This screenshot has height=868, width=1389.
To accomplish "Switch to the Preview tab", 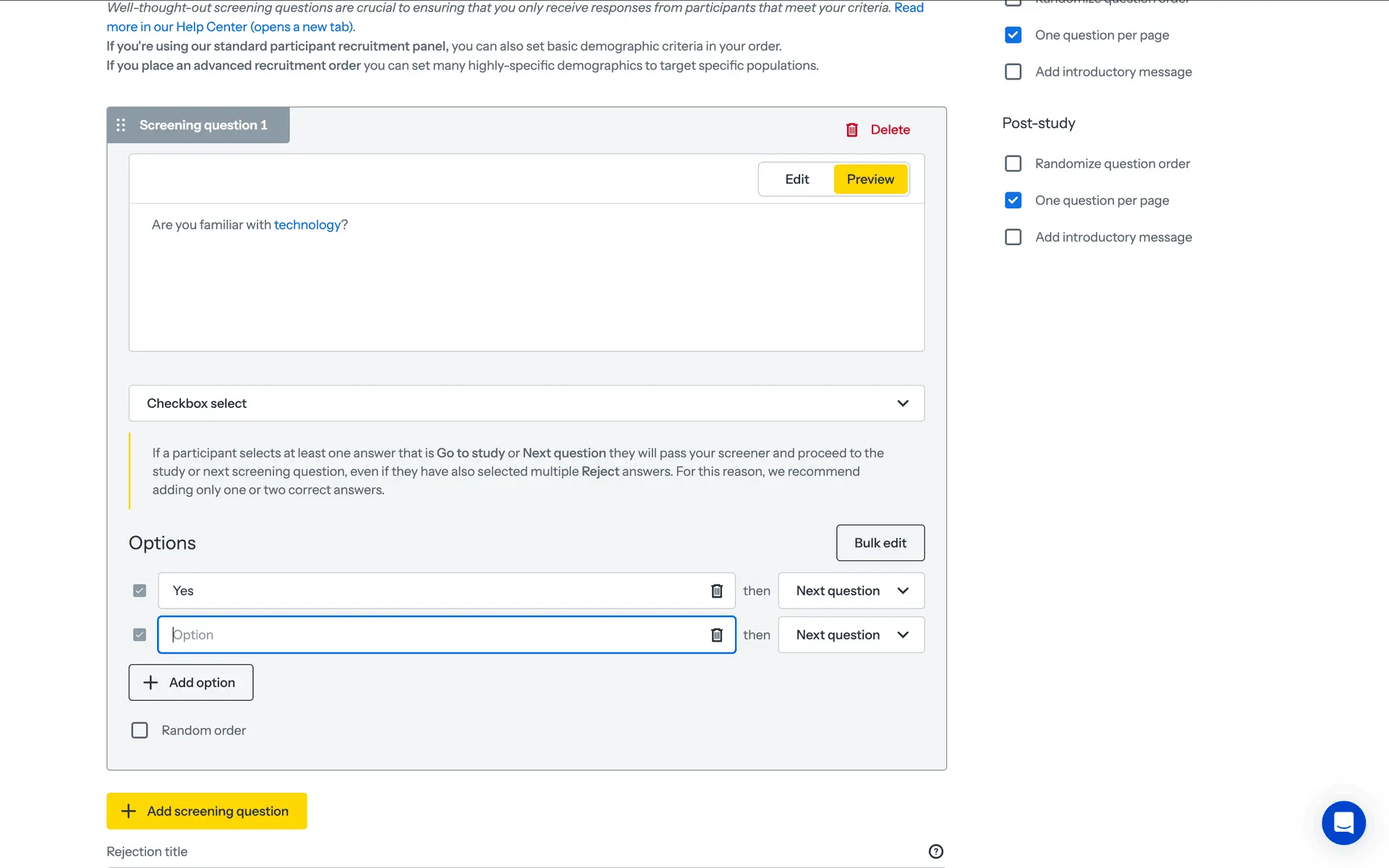I will 870,179.
